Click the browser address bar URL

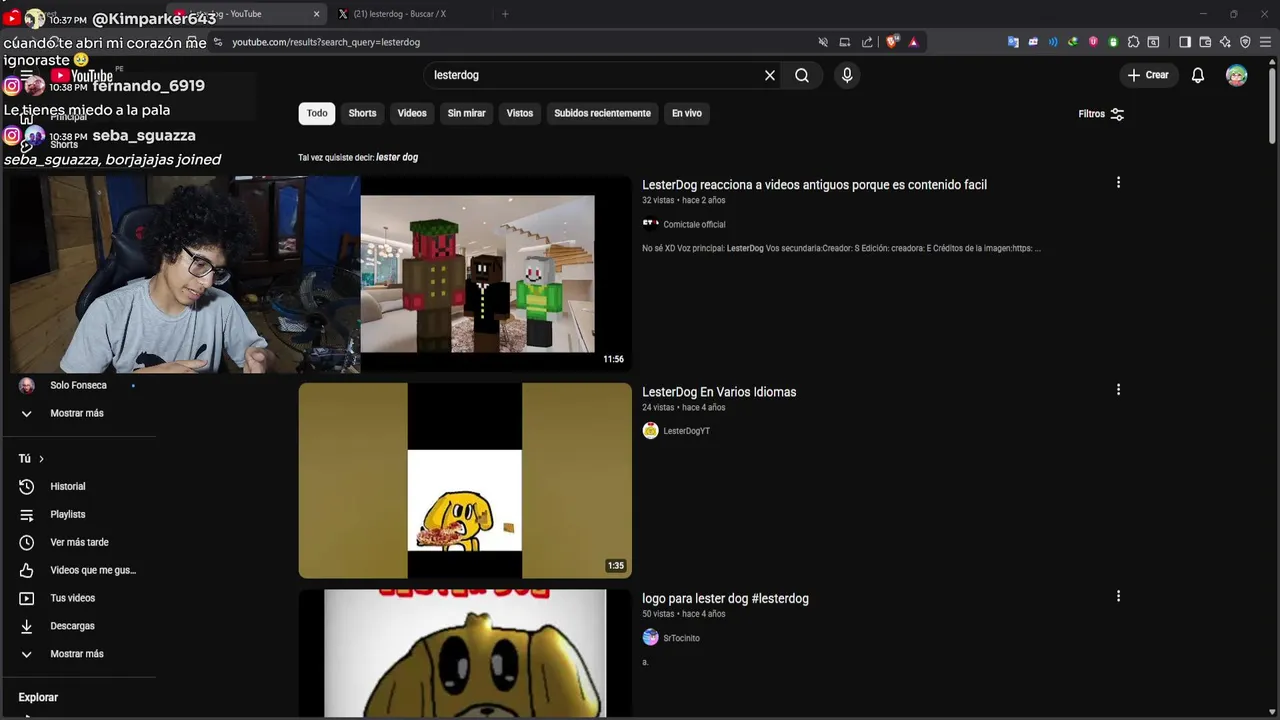tap(326, 42)
